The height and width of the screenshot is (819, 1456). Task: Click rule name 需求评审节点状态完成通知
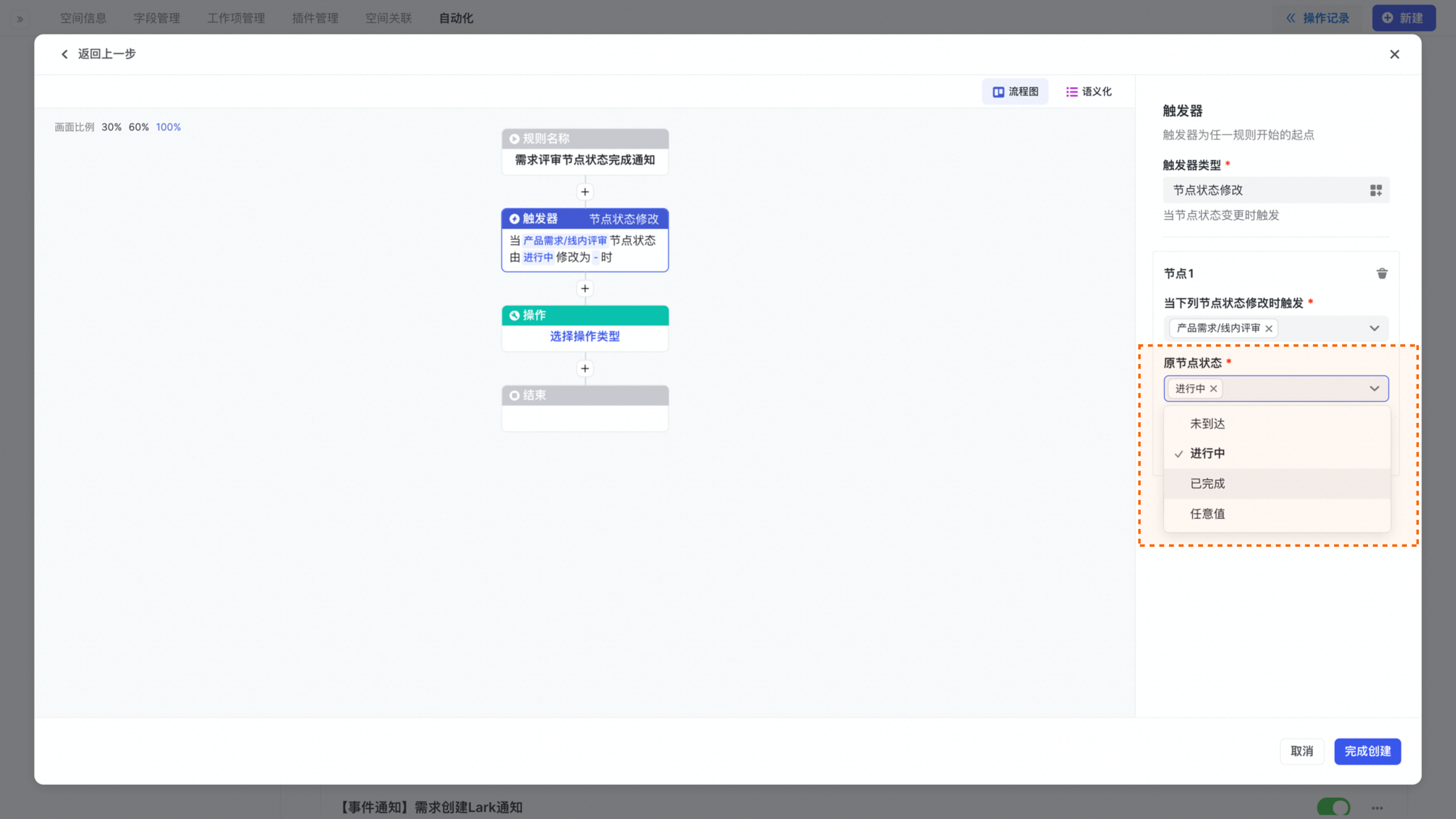coord(585,160)
